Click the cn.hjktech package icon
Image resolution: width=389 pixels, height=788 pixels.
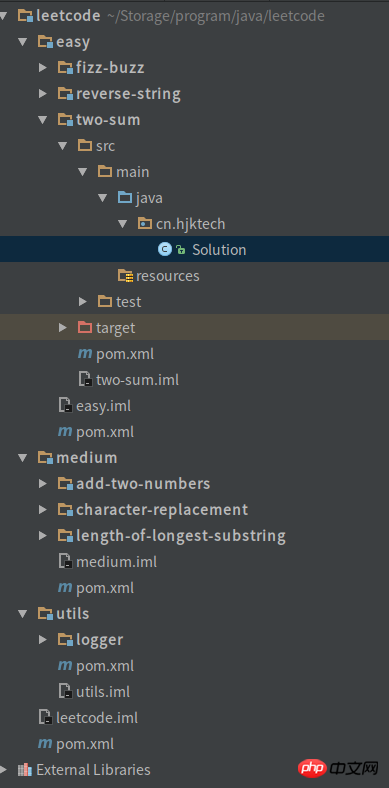pos(145,223)
